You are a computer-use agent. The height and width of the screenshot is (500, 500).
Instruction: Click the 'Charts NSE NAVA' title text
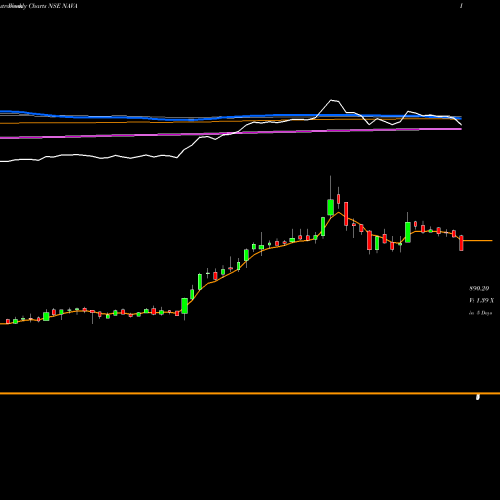click(x=53, y=6)
